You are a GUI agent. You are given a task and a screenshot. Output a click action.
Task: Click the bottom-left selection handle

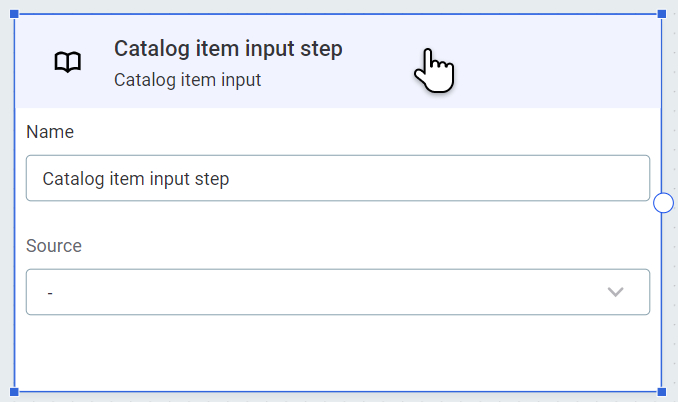tap(14, 391)
